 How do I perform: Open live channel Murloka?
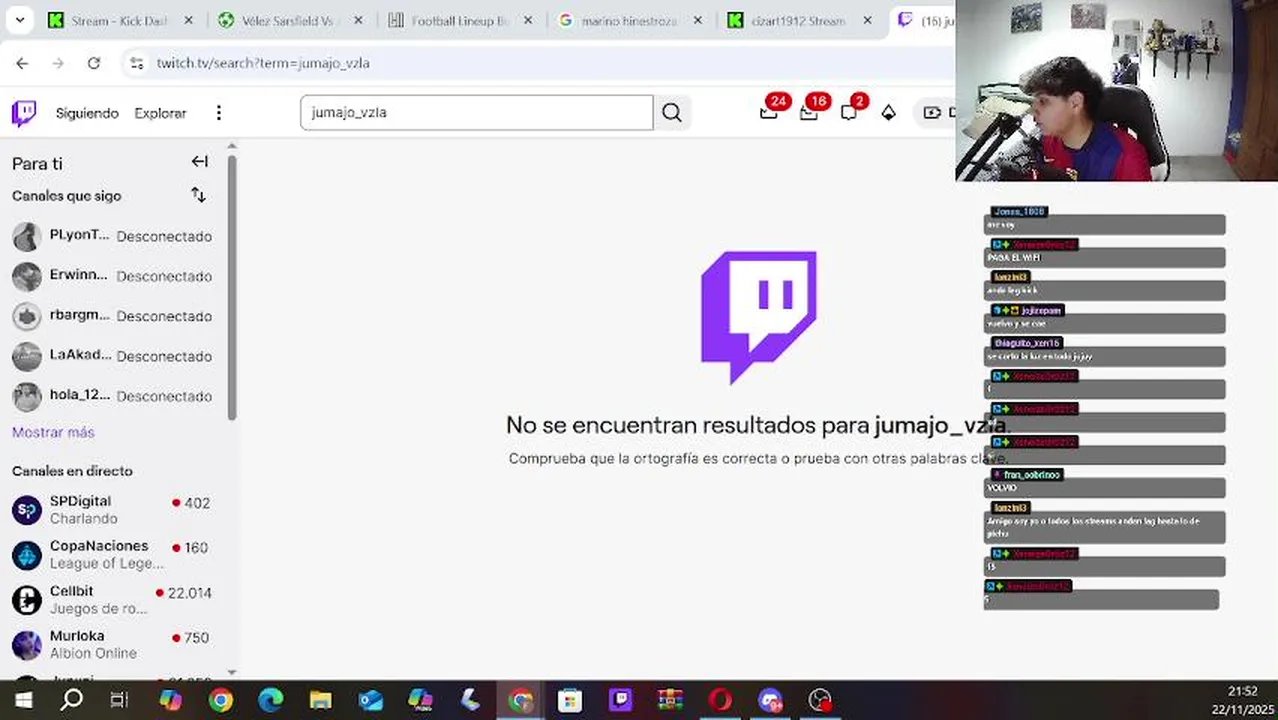(x=112, y=645)
